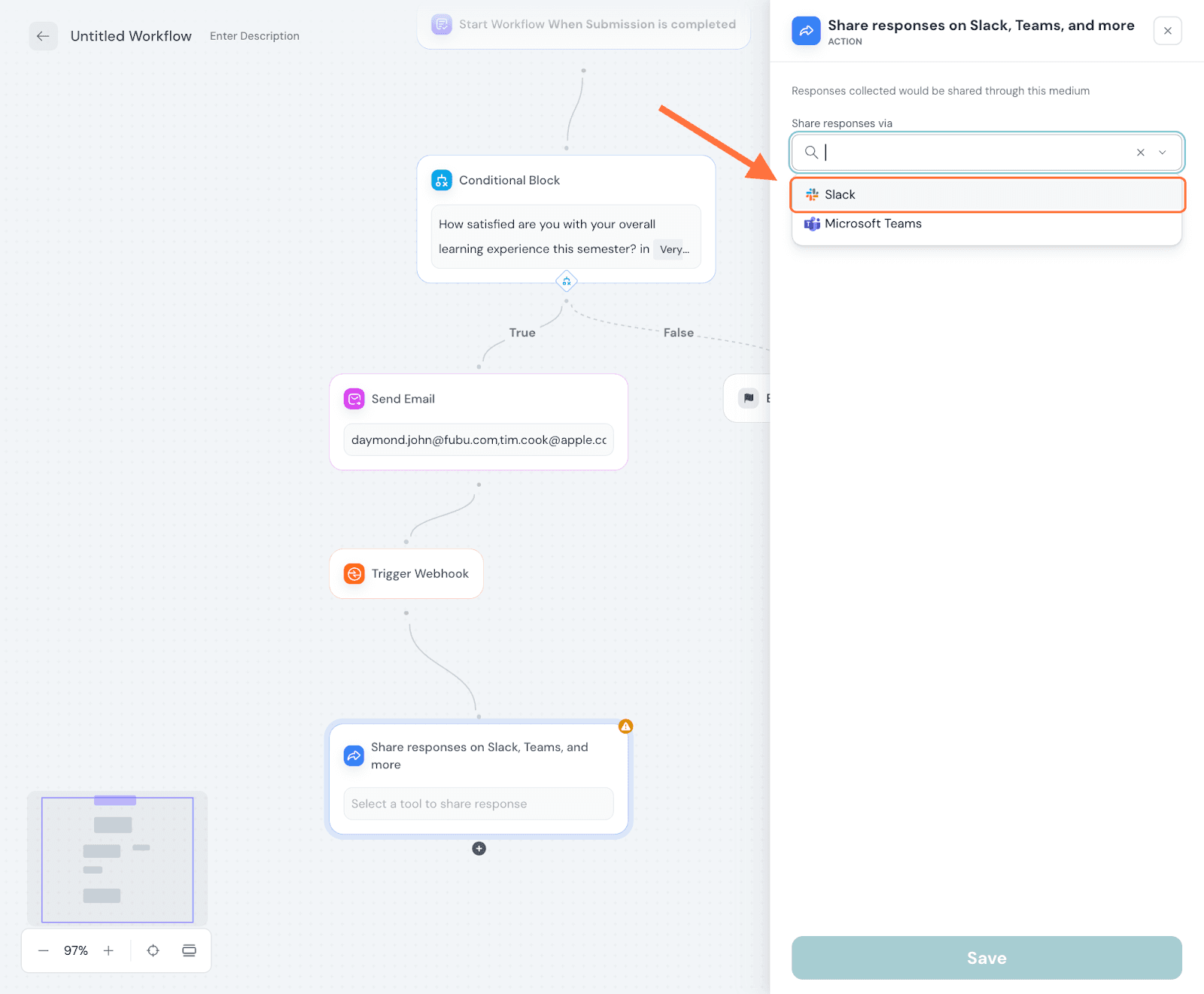Click the condition branch diamond icon
This screenshot has width=1204, height=994.
click(x=567, y=281)
